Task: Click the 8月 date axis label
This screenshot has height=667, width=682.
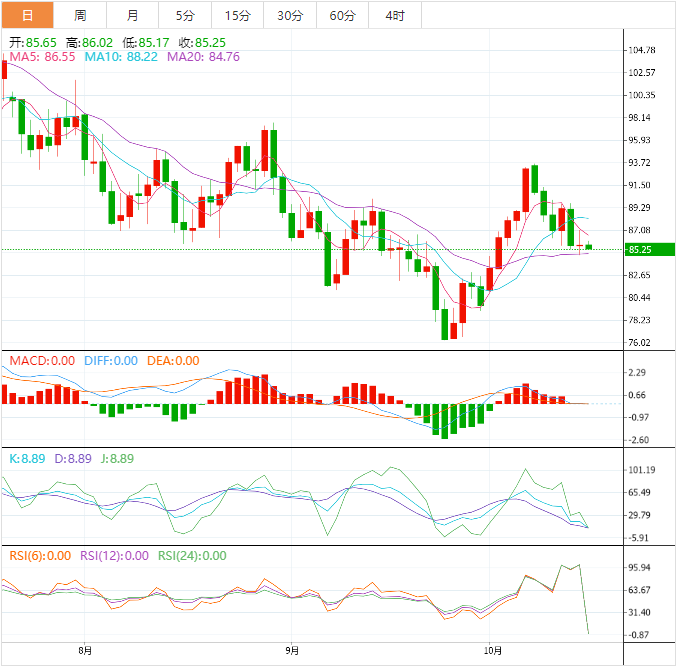Action: (x=85, y=650)
